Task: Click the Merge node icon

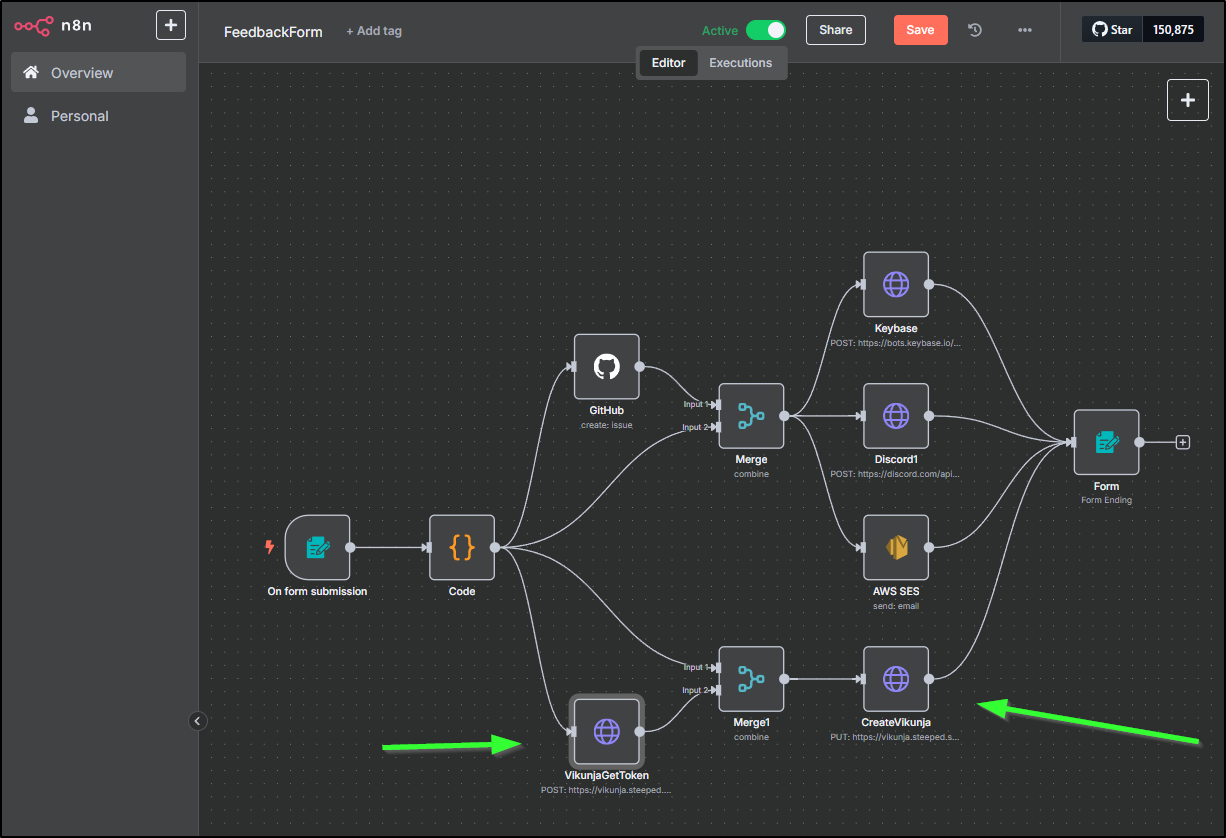Action: pos(751,415)
